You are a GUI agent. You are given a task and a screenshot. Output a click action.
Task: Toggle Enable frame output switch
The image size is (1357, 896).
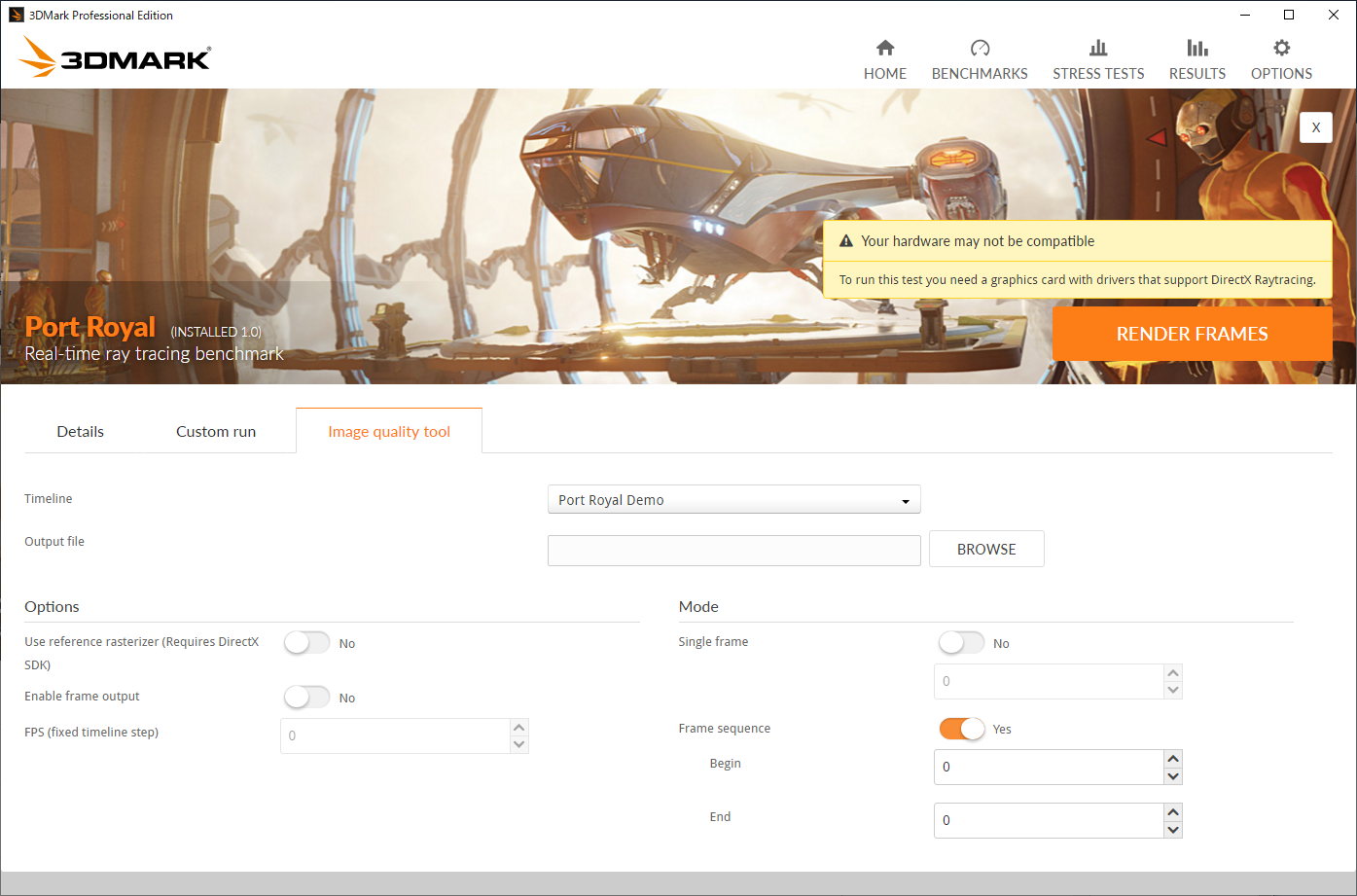click(306, 698)
